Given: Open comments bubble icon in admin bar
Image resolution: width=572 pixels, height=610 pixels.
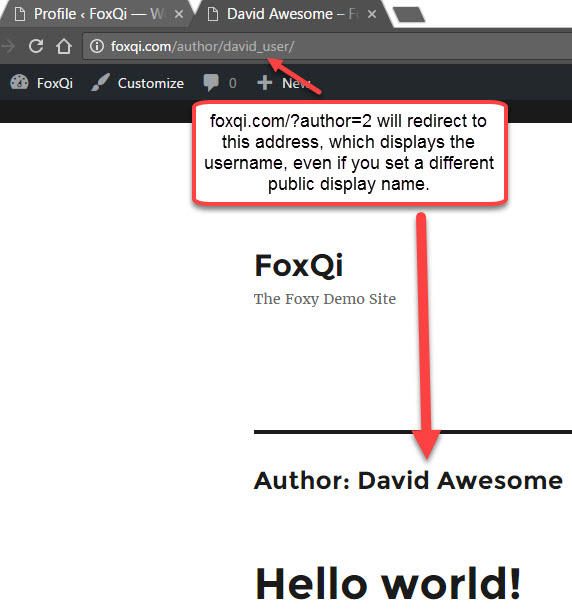Looking at the screenshot, I should pos(211,83).
